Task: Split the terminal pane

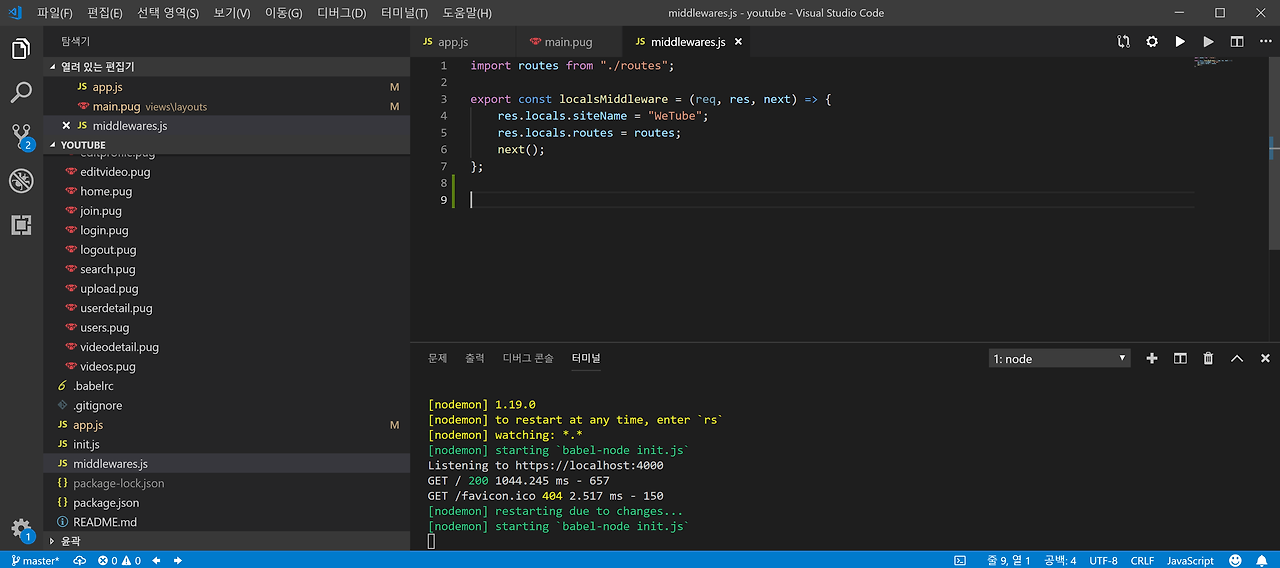Action: coord(1180,358)
